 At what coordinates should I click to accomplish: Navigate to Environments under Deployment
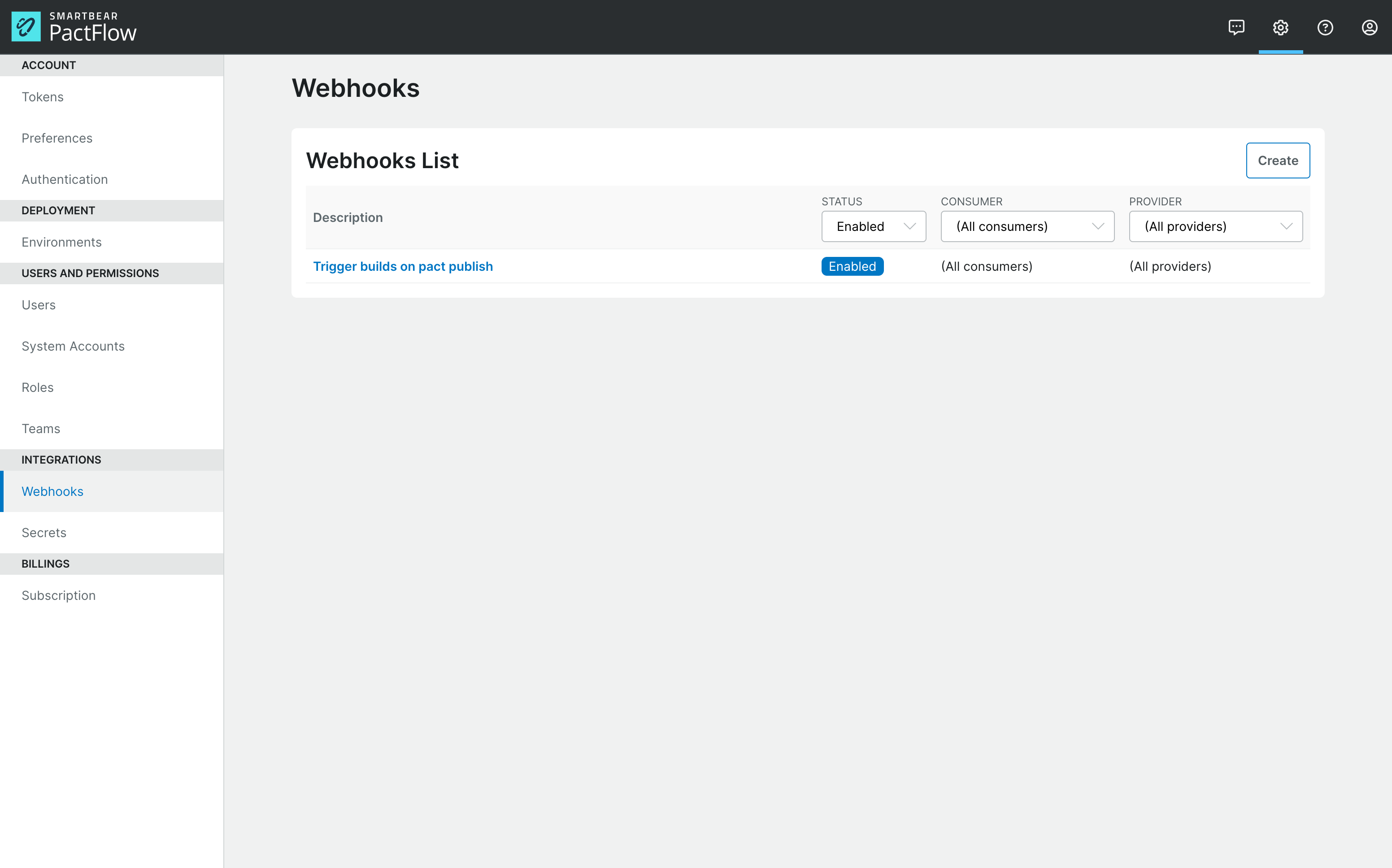61,242
